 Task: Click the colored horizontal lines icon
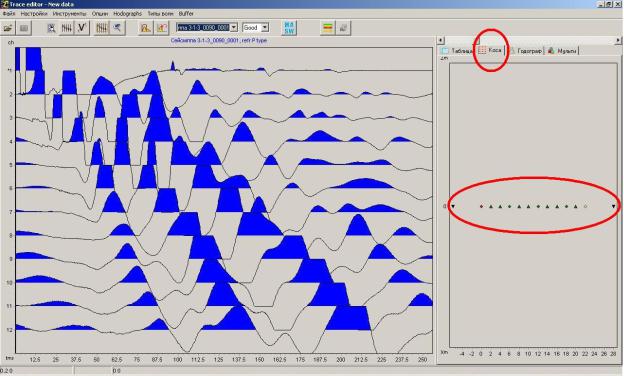pos(328,28)
